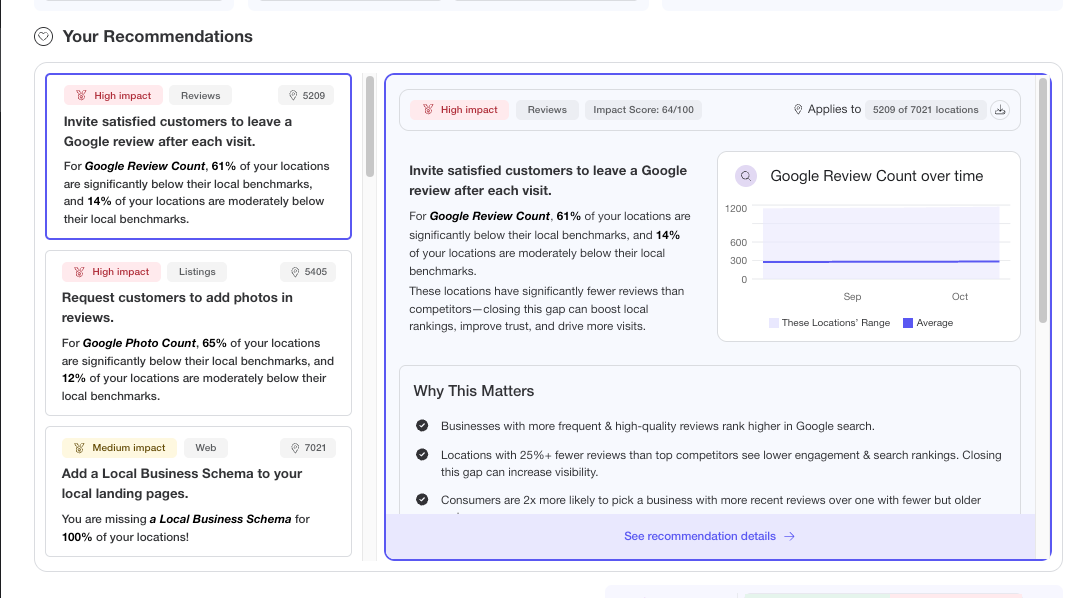Click the Listings tag on second card
The width and height of the screenshot is (1076, 598).
point(197,272)
